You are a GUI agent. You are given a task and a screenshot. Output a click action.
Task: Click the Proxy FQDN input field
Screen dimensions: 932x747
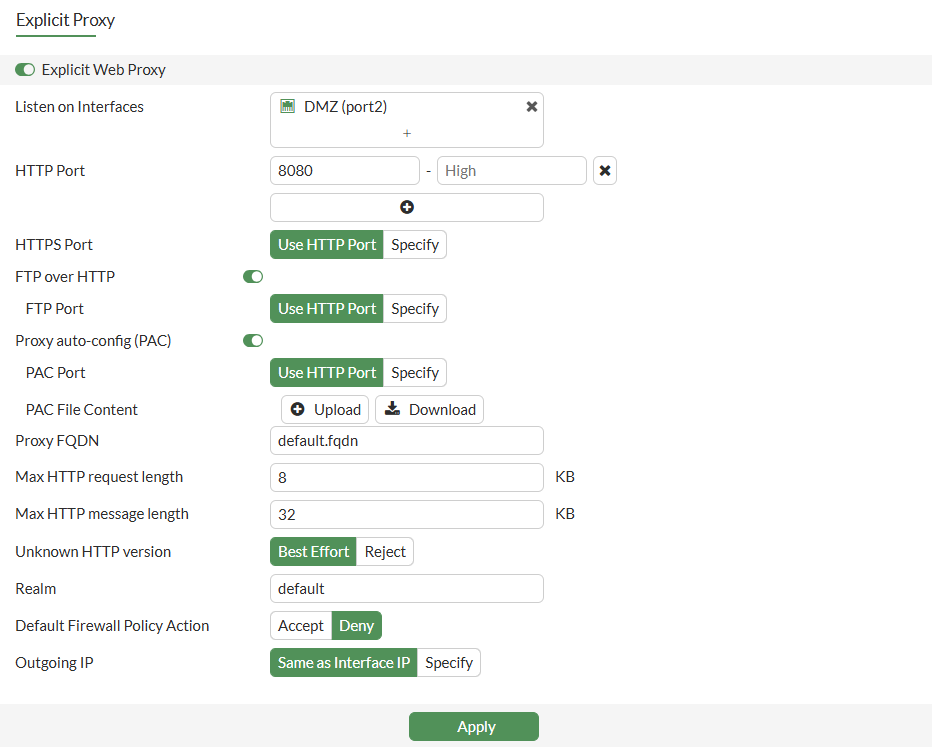[407, 441]
